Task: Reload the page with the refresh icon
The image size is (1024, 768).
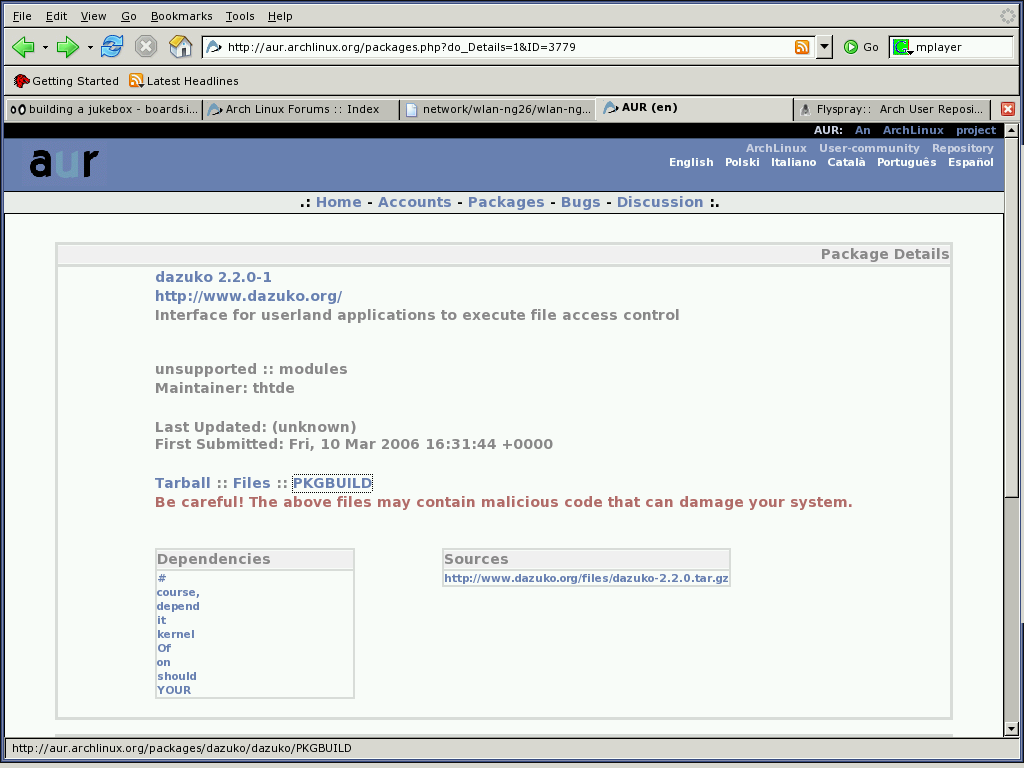Action: (112, 47)
